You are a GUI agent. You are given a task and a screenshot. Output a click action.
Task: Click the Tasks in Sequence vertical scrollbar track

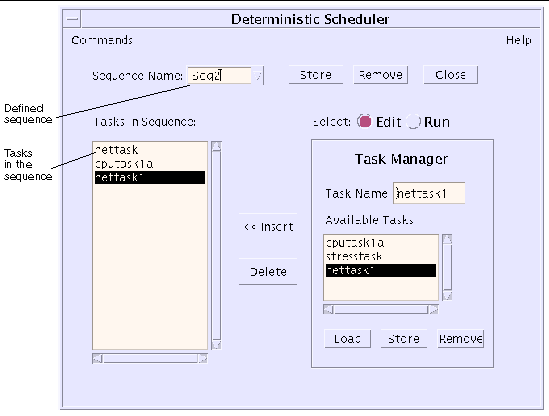pyautogui.click(x=217, y=246)
